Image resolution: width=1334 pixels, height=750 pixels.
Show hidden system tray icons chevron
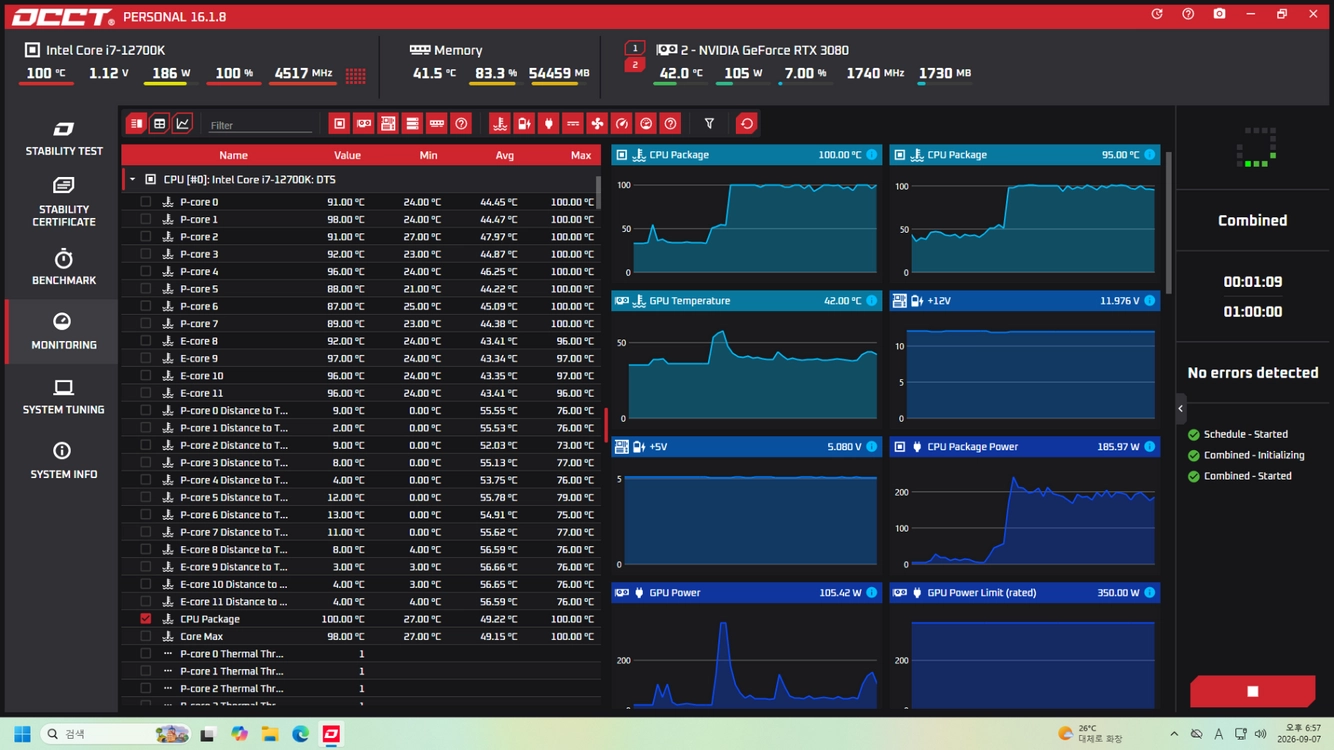pos(1174,734)
